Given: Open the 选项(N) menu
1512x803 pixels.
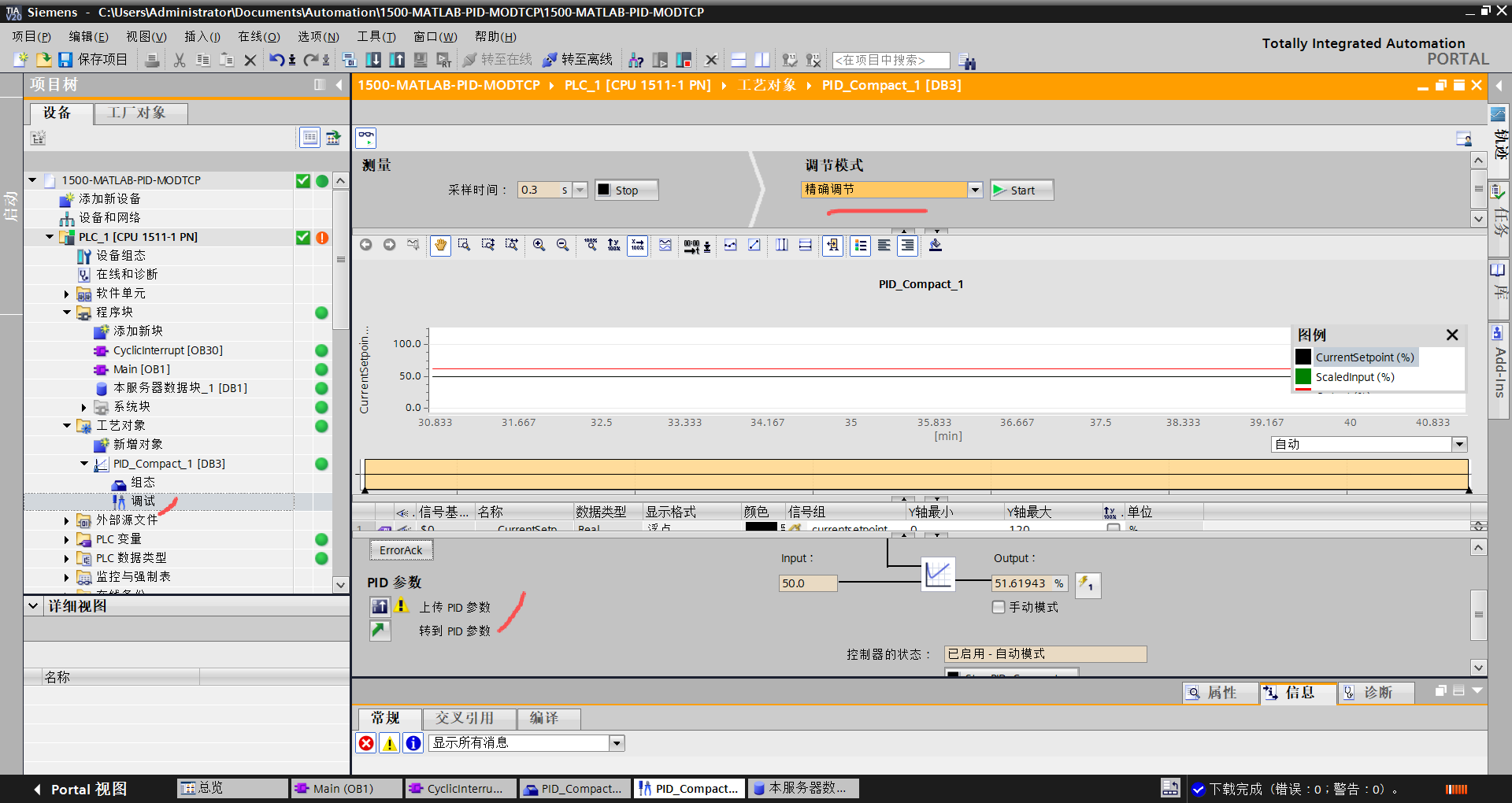Looking at the screenshot, I should 318,37.
